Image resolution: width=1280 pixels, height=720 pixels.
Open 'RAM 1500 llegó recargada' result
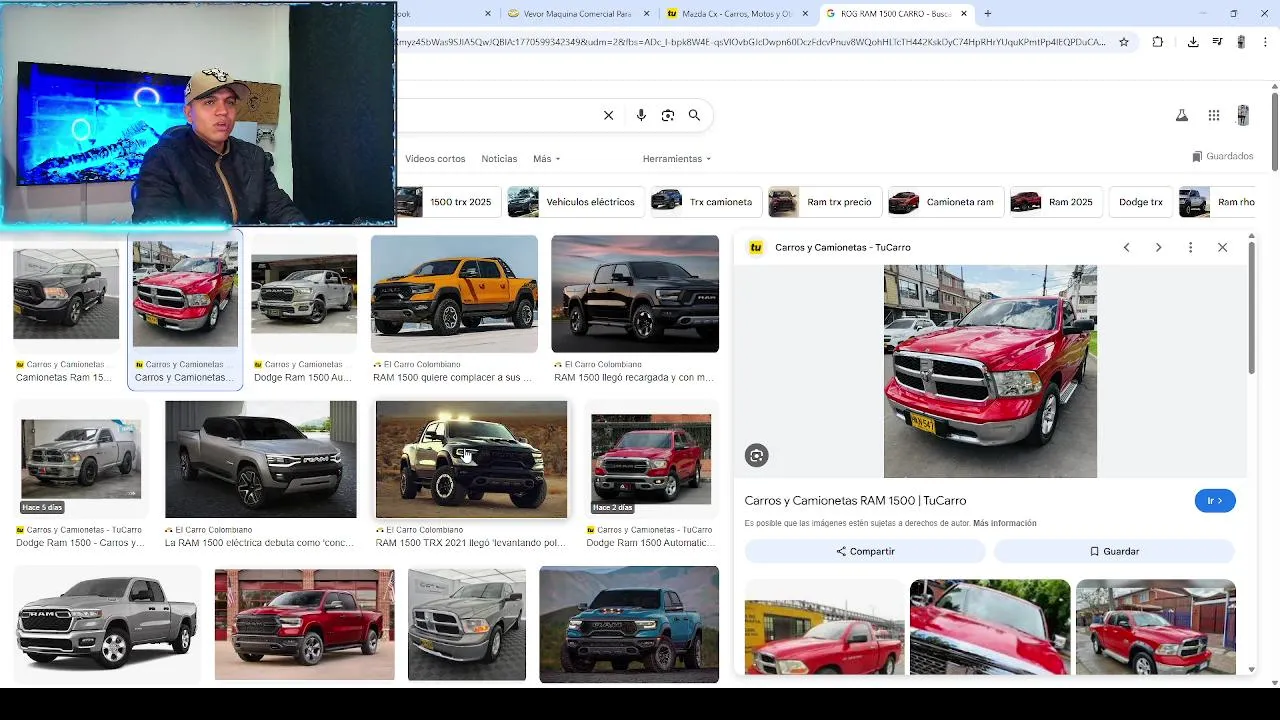coord(634,378)
